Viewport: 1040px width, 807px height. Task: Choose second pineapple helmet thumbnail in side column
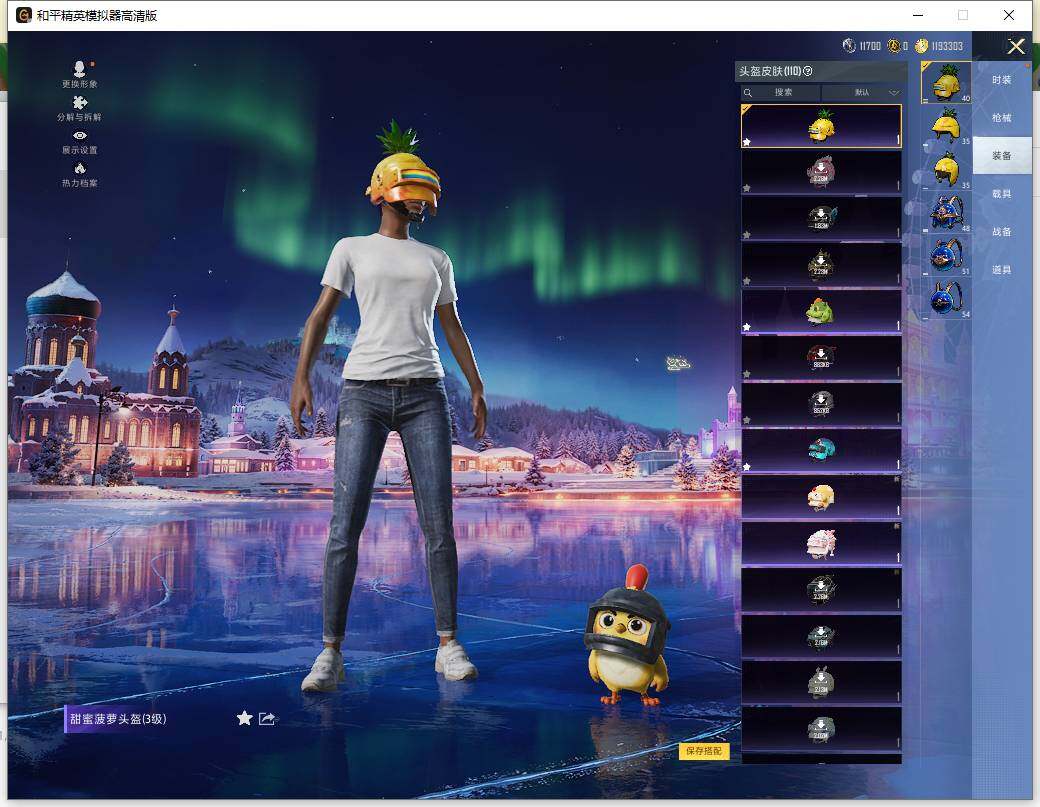[946, 125]
